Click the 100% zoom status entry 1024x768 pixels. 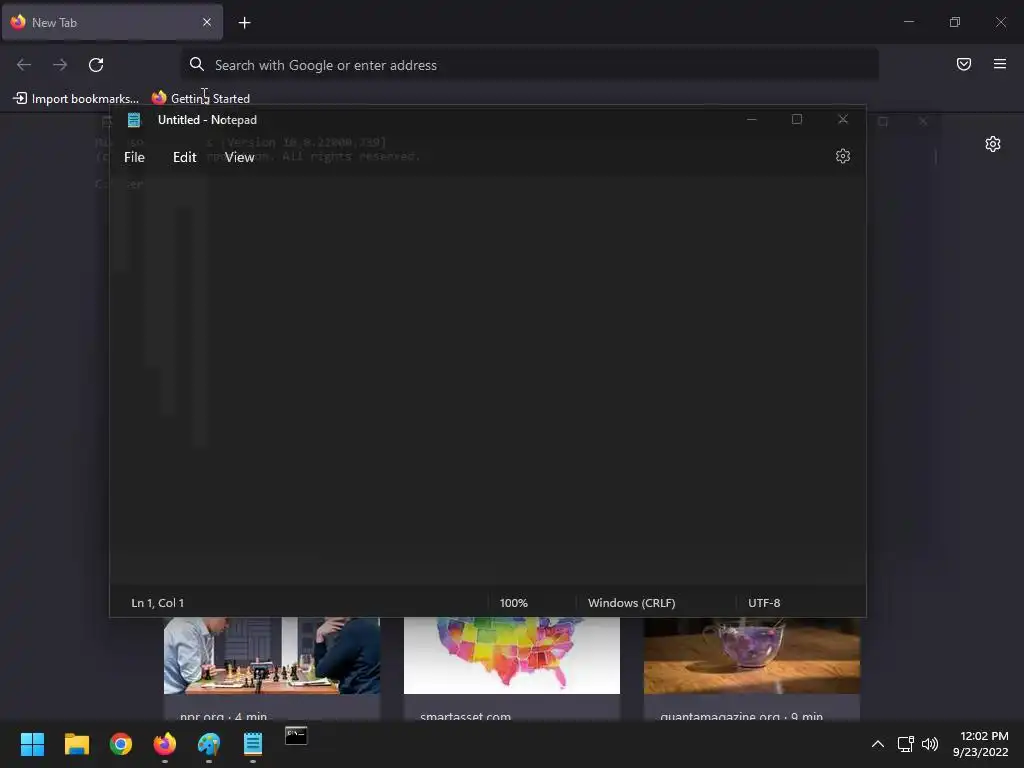click(513, 603)
